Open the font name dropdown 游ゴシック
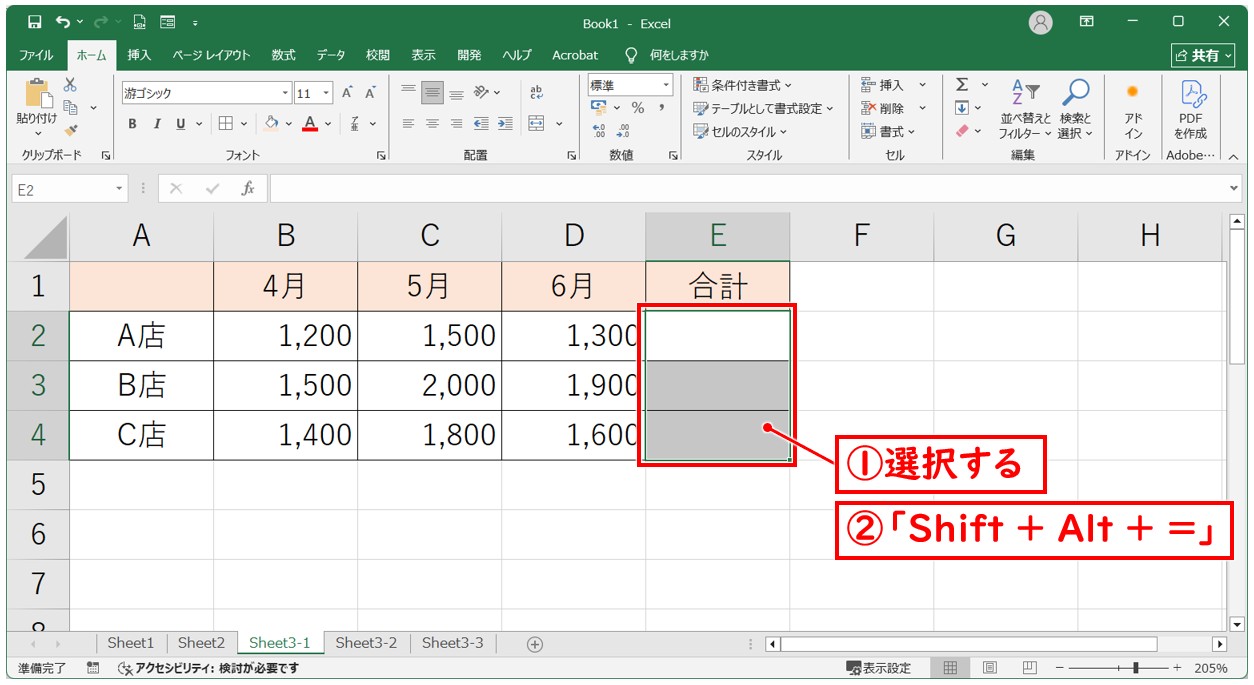1254x685 pixels. [285, 93]
